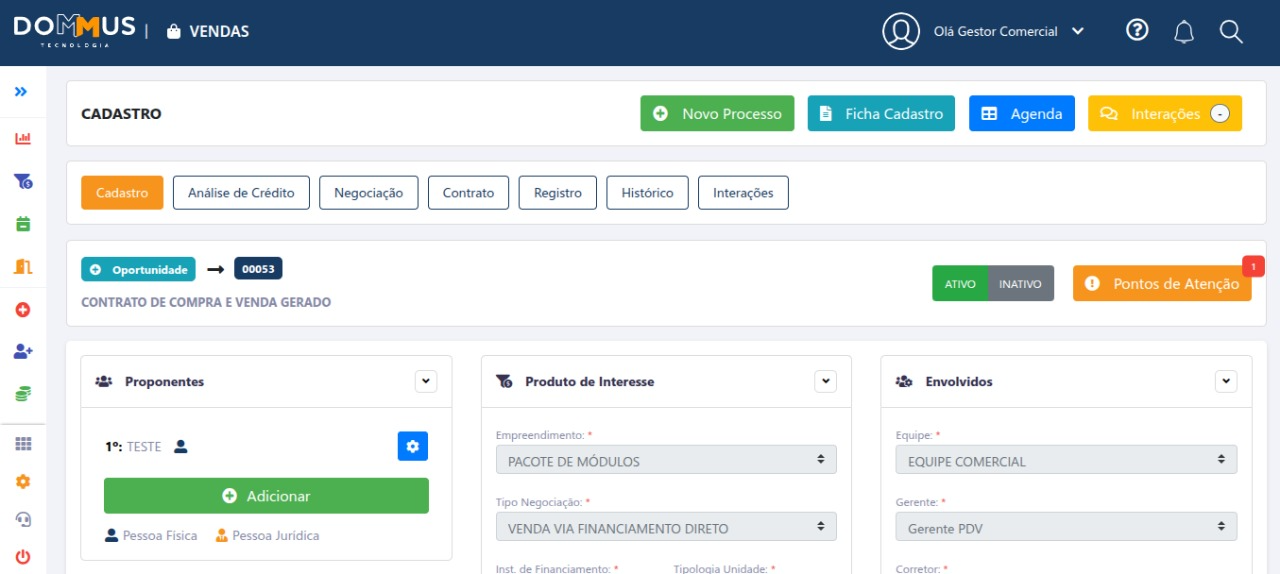This screenshot has height=574, width=1280.
Task: Collapse the Proponentes panel
Action: tap(427, 381)
